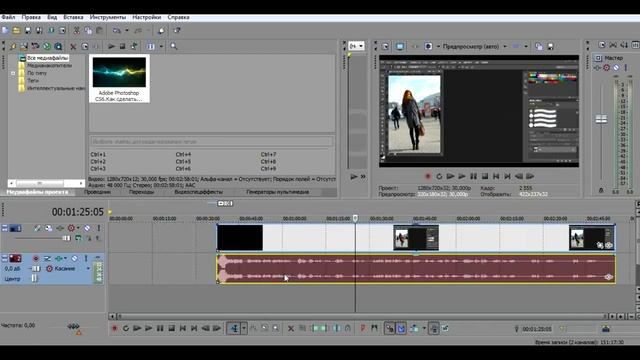Toggle loop playback in preview window

tap(439, 176)
